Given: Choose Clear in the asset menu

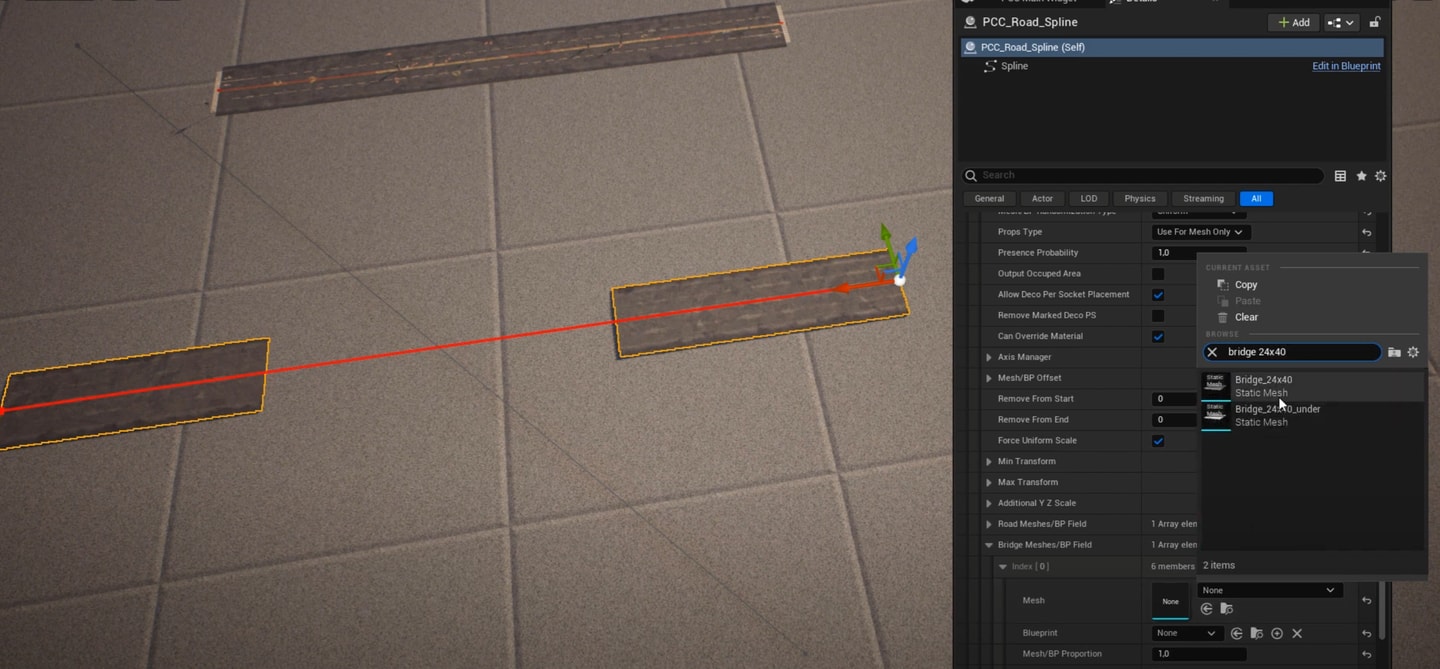Looking at the screenshot, I should point(1246,317).
